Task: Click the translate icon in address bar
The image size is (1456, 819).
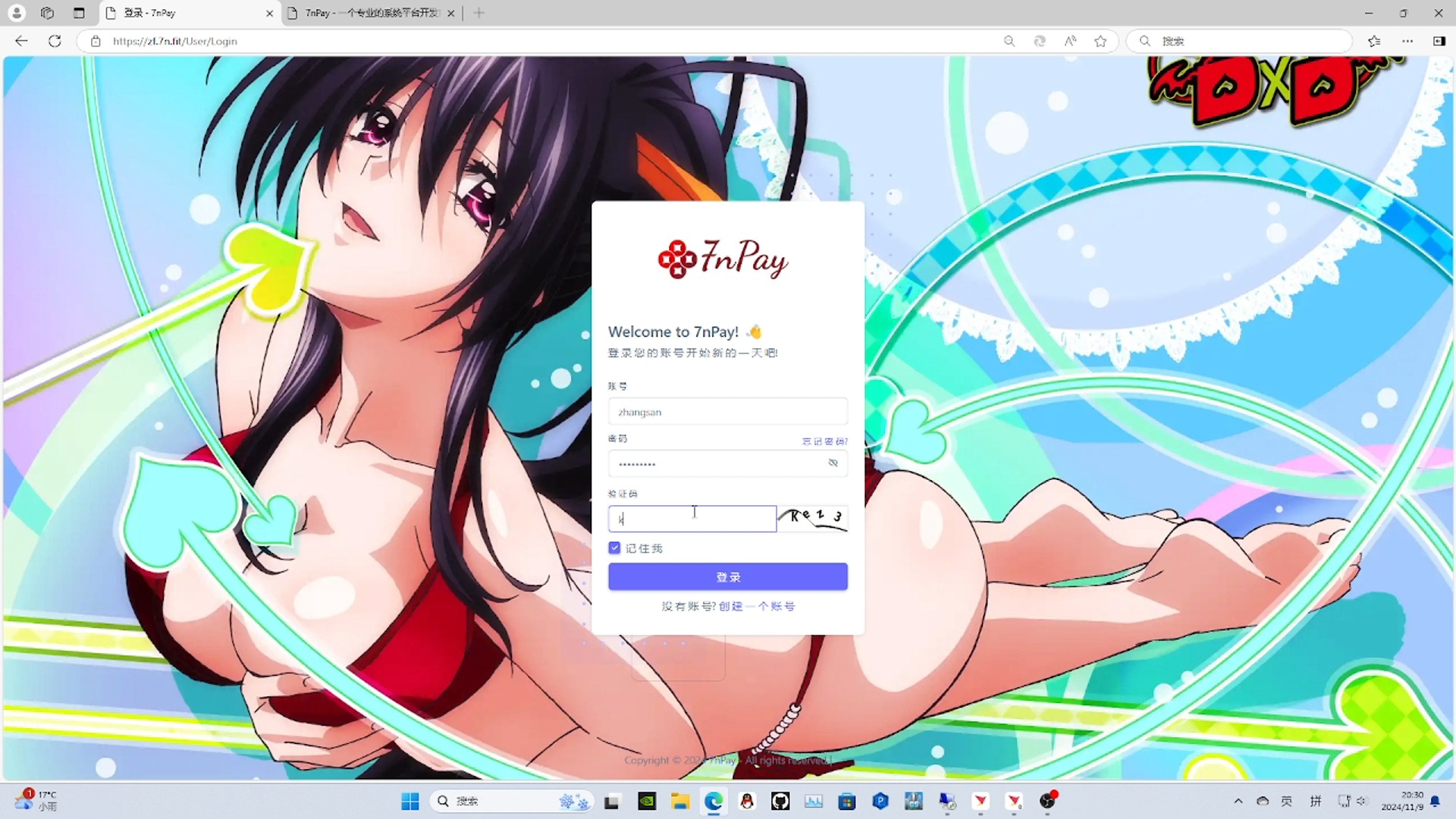Action: pyautogui.click(x=1040, y=41)
